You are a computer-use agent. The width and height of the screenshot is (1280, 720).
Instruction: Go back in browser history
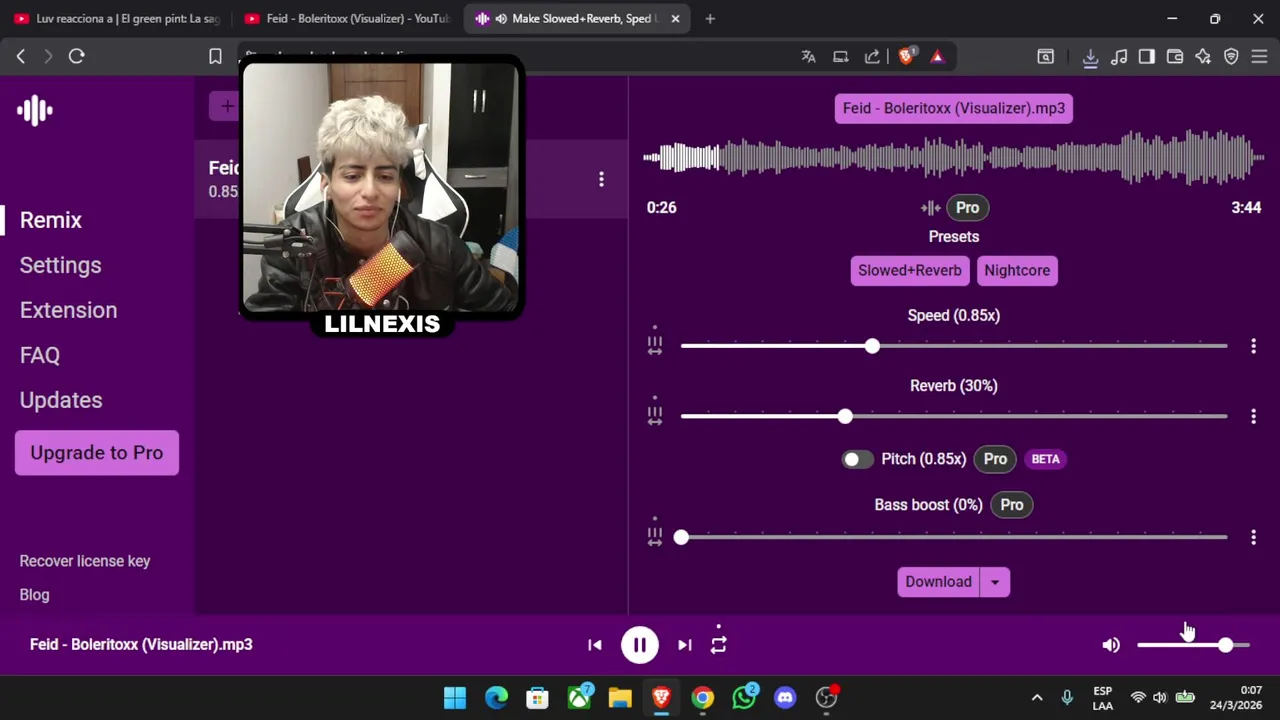pos(20,57)
